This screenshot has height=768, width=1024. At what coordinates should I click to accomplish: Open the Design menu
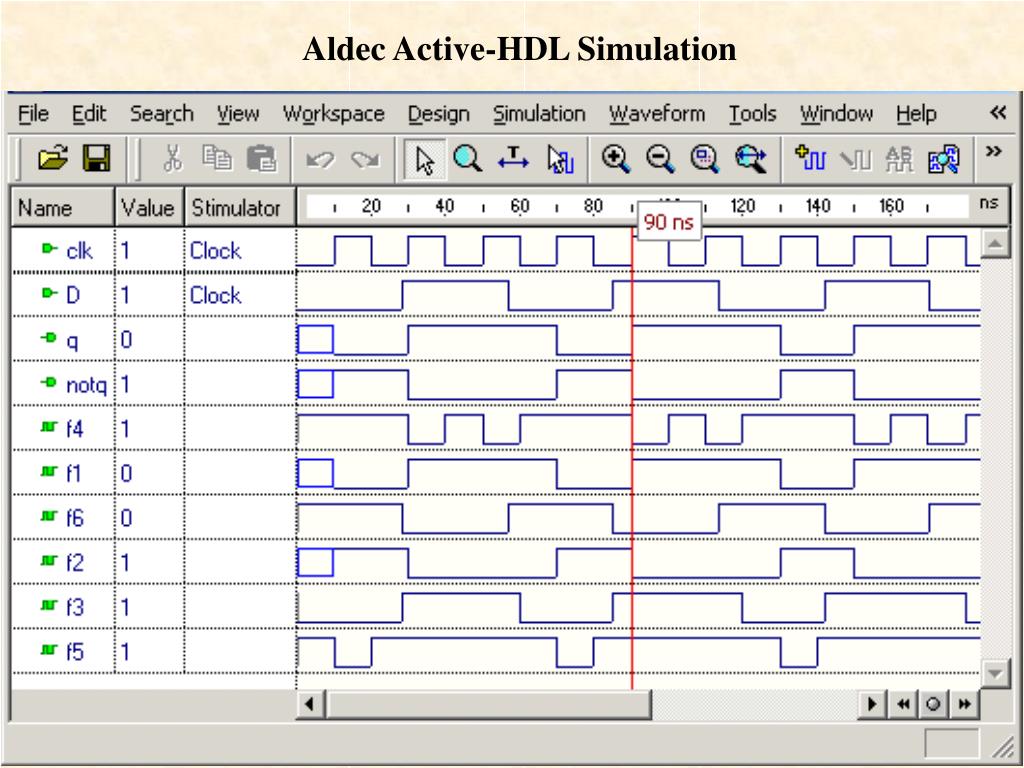pos(439,114)
